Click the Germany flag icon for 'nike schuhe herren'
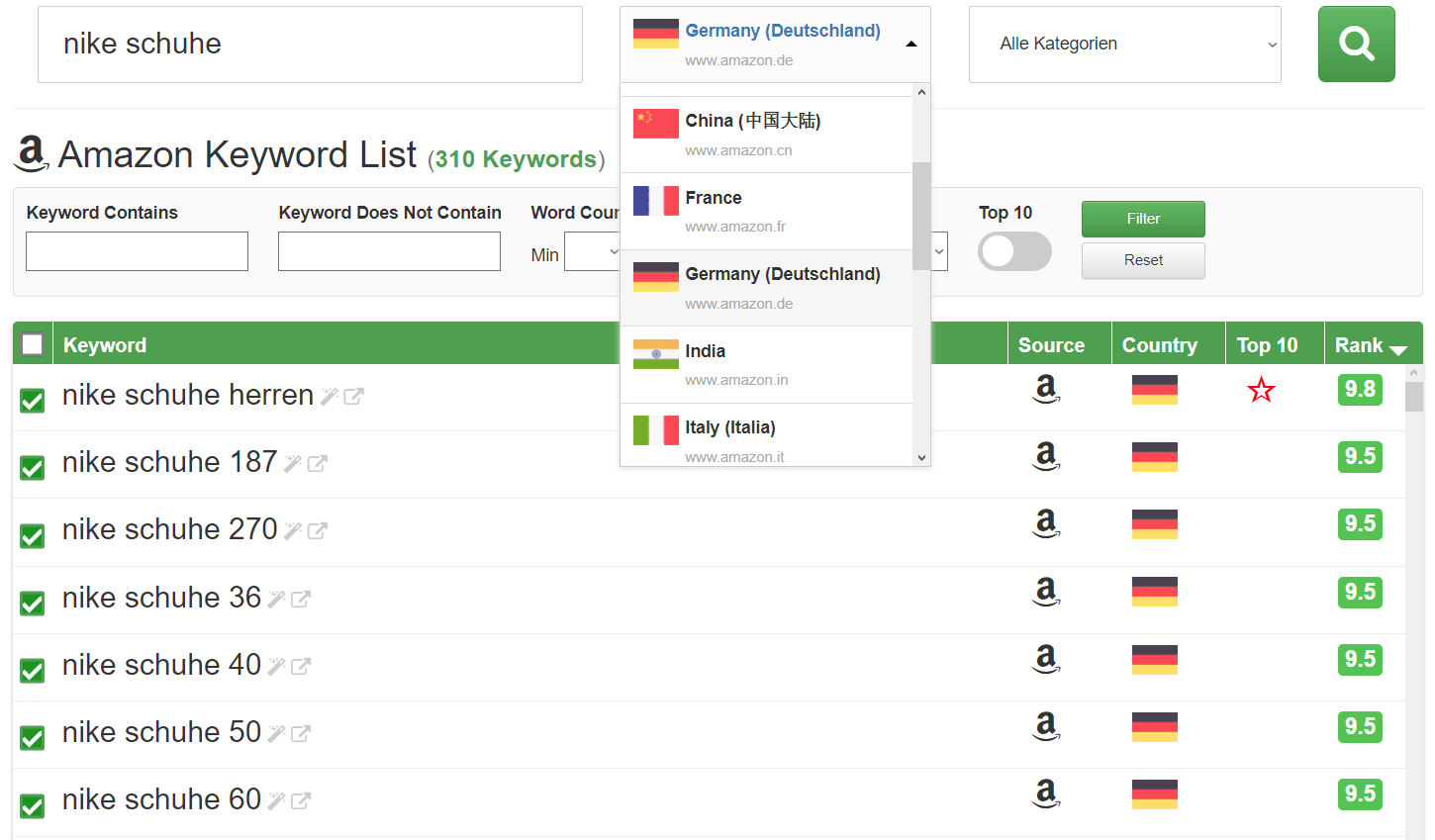1435x840 pixels. [1155, 390]
